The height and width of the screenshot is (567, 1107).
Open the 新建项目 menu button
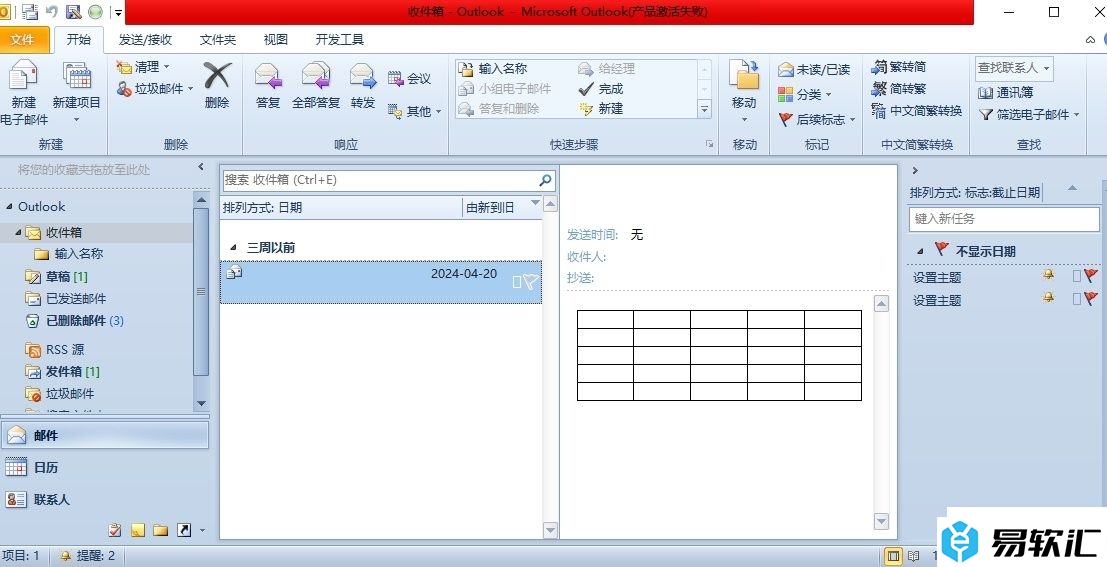[x=77, y=93]
